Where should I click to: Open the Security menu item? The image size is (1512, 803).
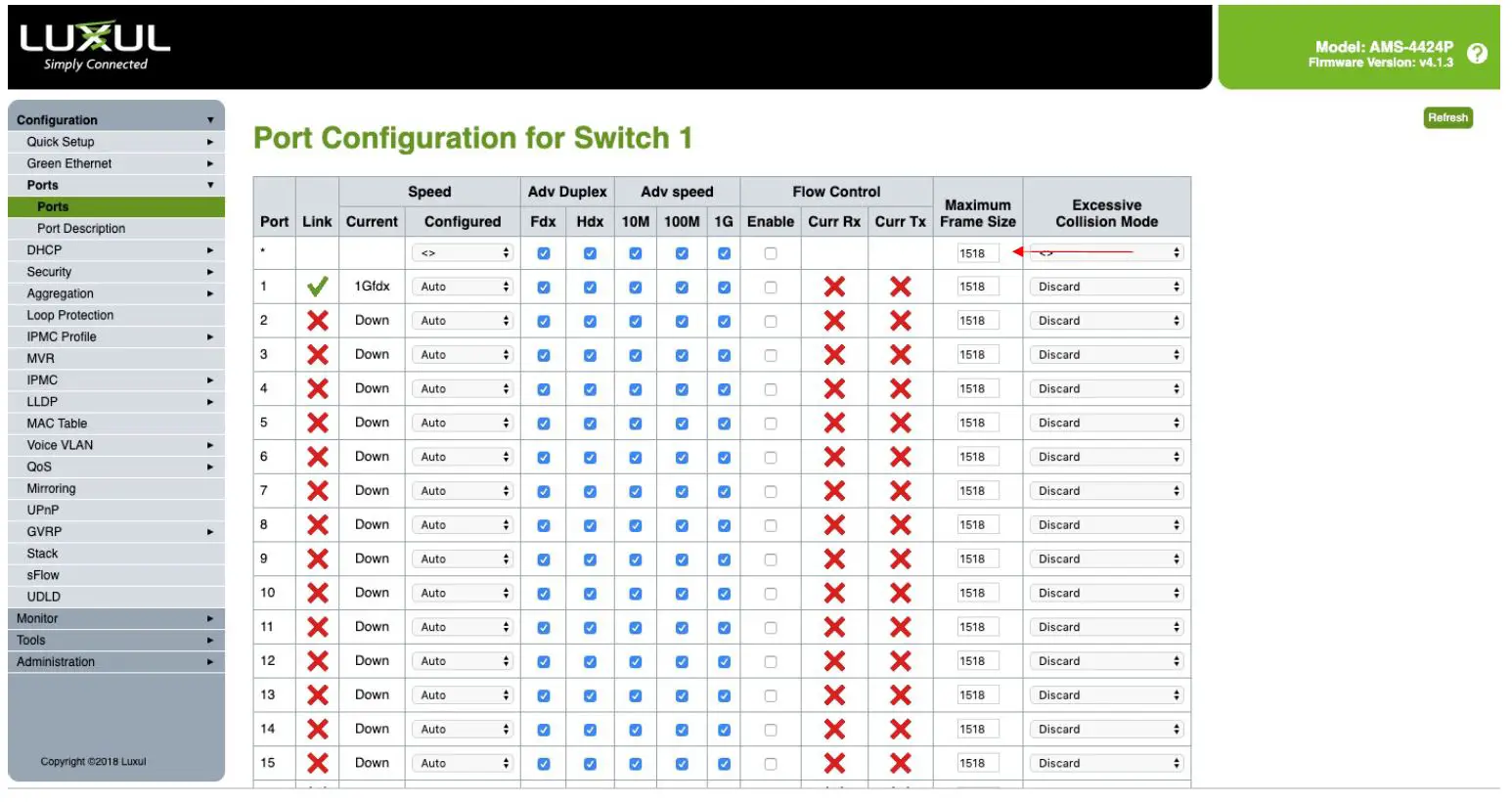click(116, 272)
